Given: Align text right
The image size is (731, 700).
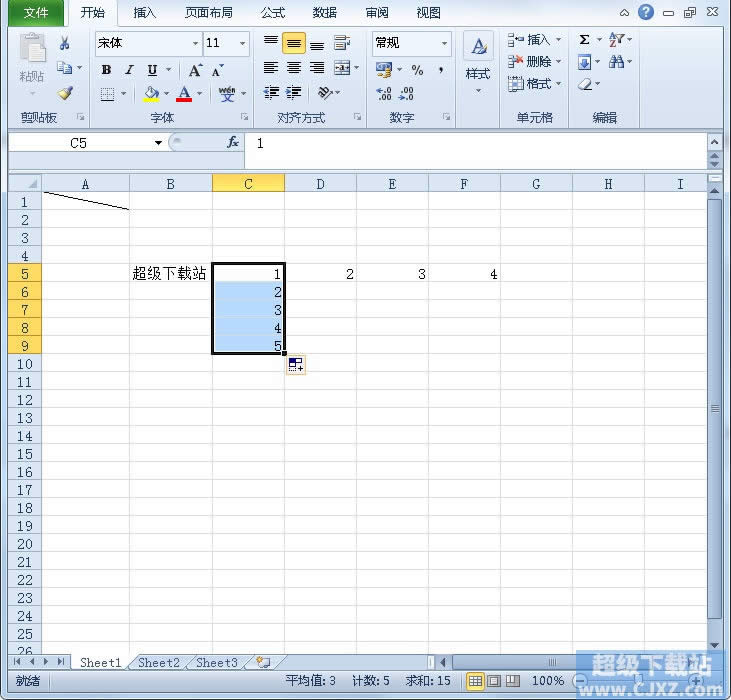Looking at the screenshot, I should (x=317, y=68).
